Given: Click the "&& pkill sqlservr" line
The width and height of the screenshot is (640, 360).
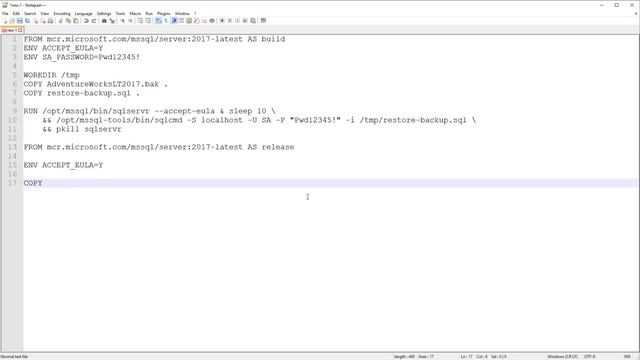Looking at the screenshot, I should pyautogui.click(x=82, y=129).
